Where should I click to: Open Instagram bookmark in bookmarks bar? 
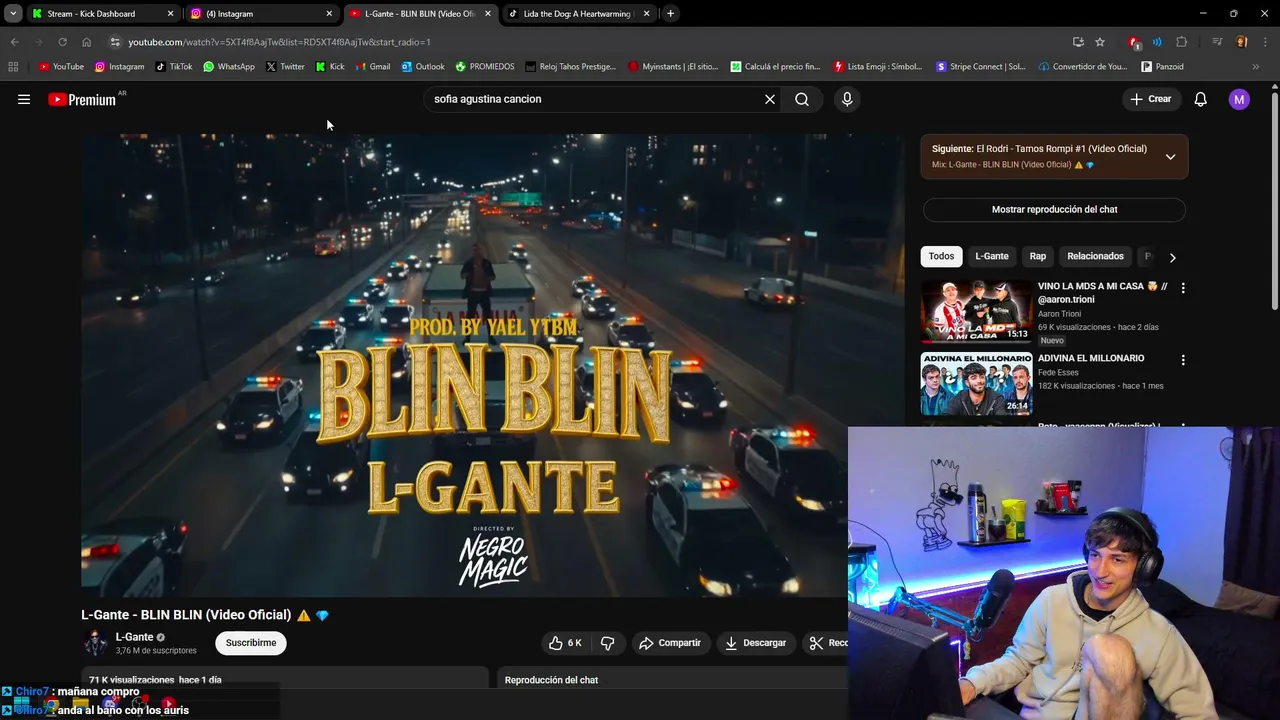pos(119,67)
